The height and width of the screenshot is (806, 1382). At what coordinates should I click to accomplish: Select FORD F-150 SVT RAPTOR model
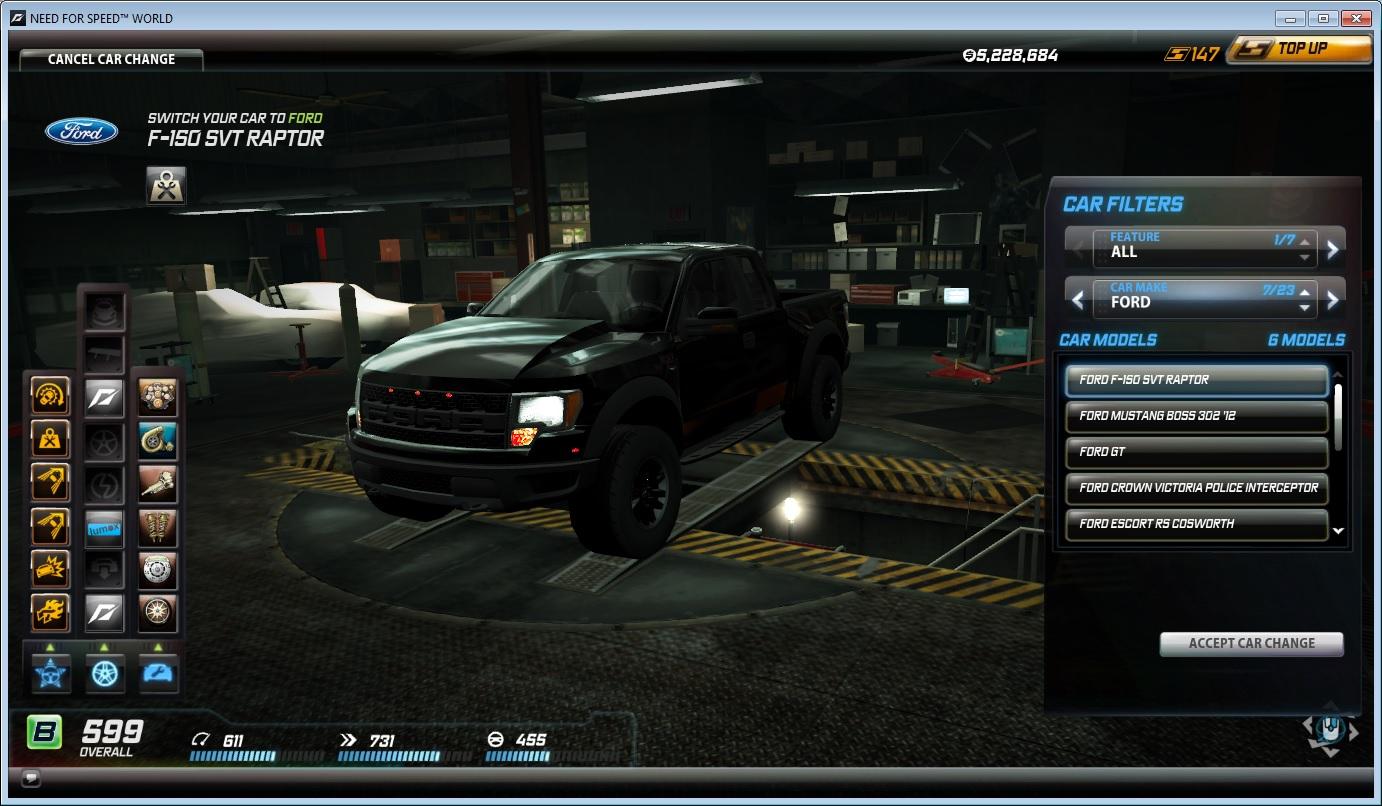point(1197,380)
